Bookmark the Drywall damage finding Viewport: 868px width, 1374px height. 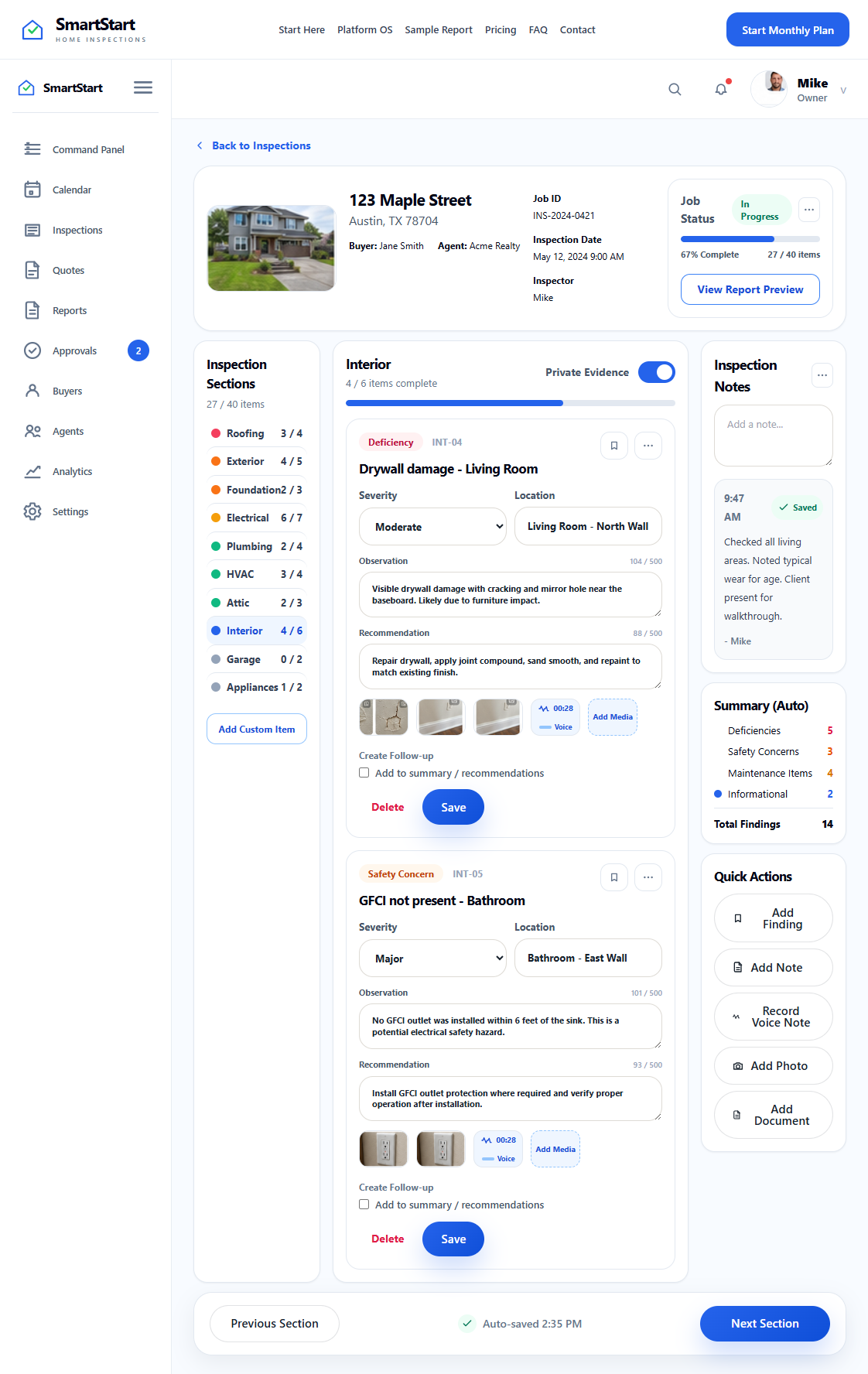pyautogui.click(x=614, y=446)
